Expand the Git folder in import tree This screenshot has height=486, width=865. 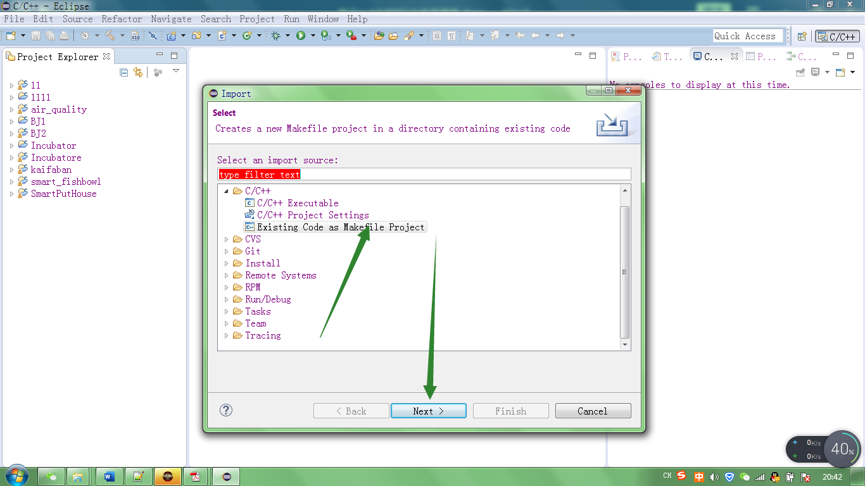[226, 252]
